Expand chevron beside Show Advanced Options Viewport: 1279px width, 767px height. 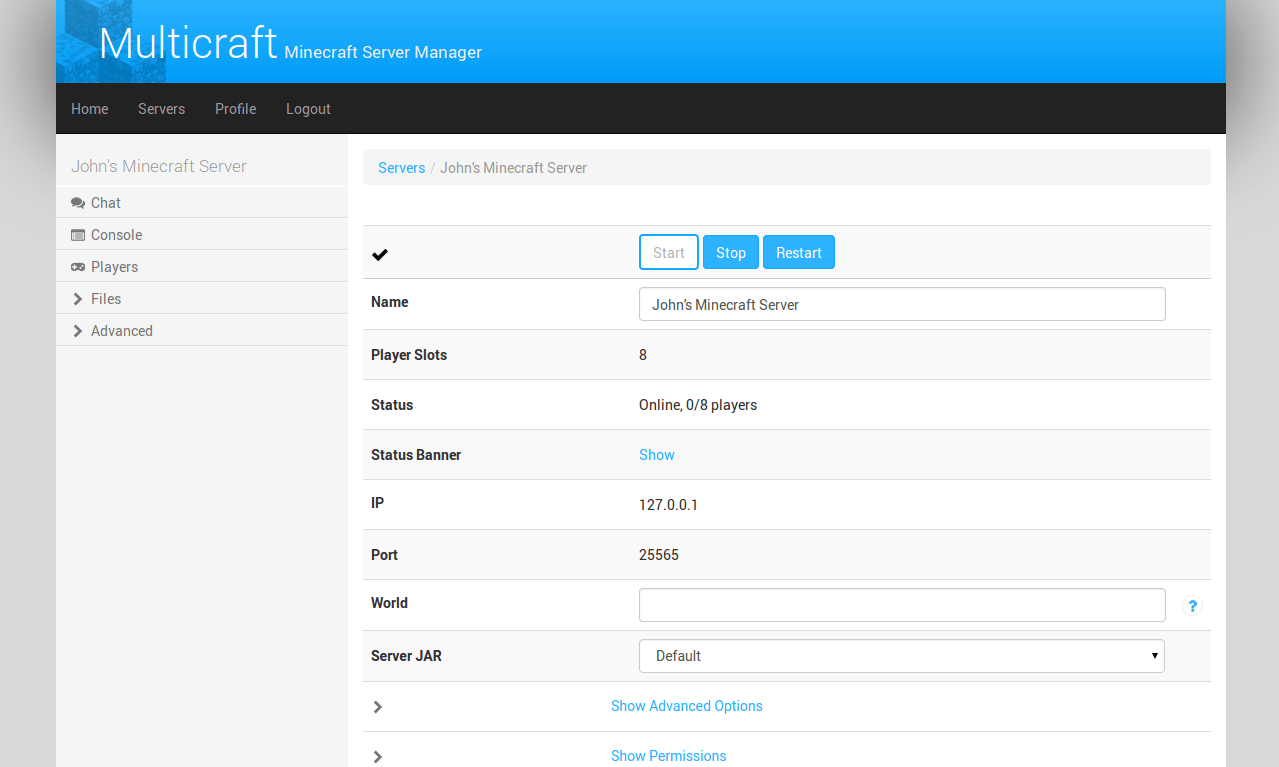tap(378, 707)
